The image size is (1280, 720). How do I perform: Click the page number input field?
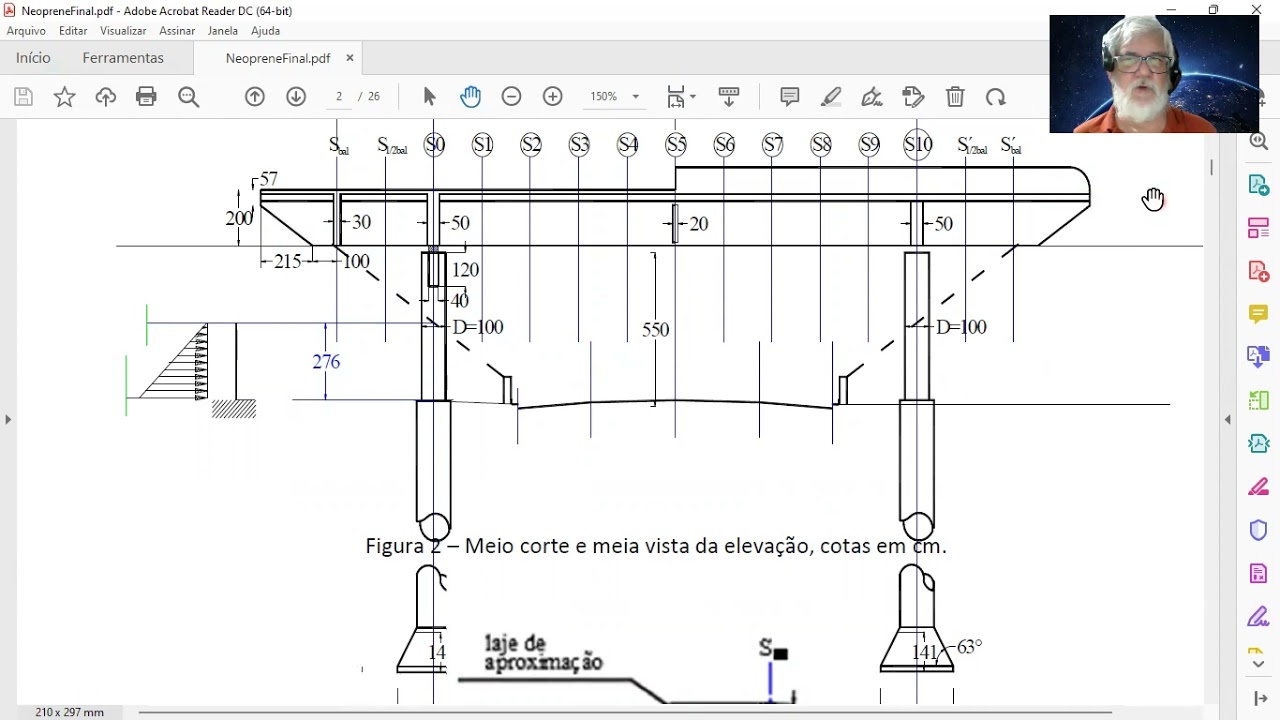(339, 97)
